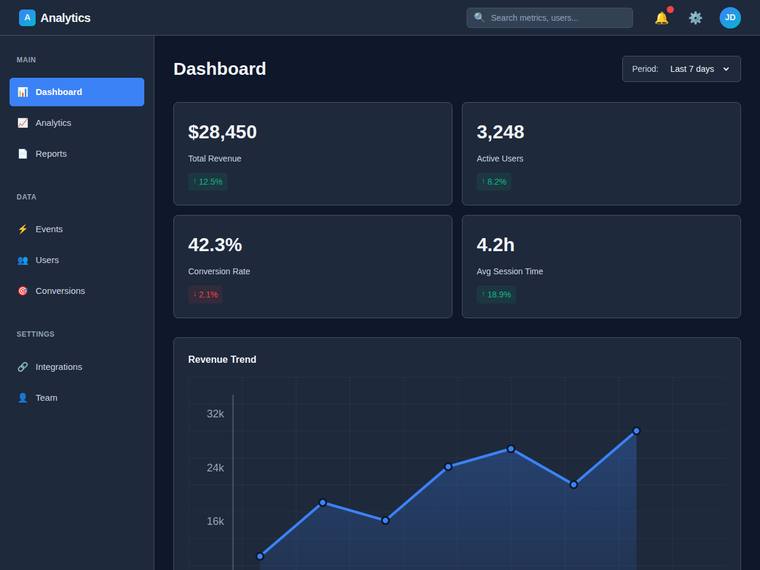The width and height of the screenshot is (760, 570).
Task: Click the Dashboard page heading
Action: coord(220,69)
